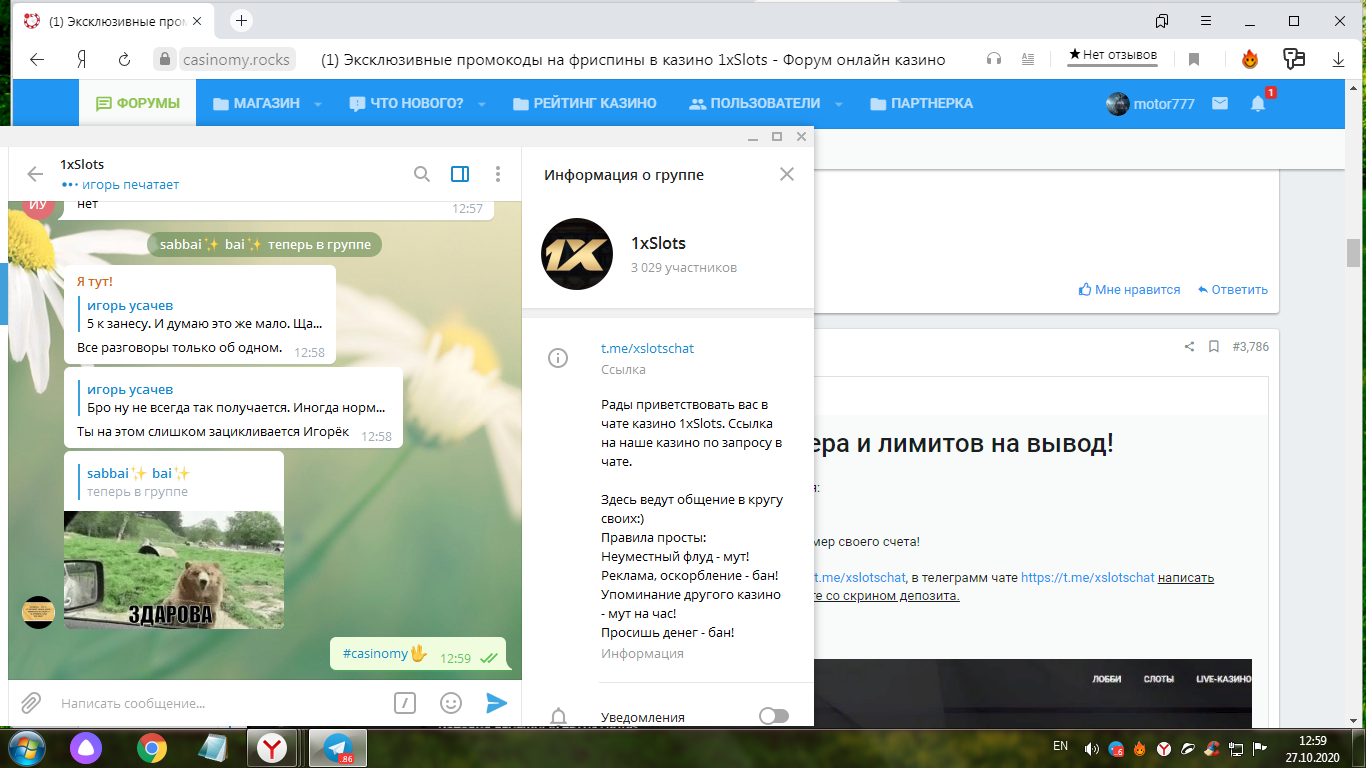Toggle the Уведомления notifications switch

[773, 716]
